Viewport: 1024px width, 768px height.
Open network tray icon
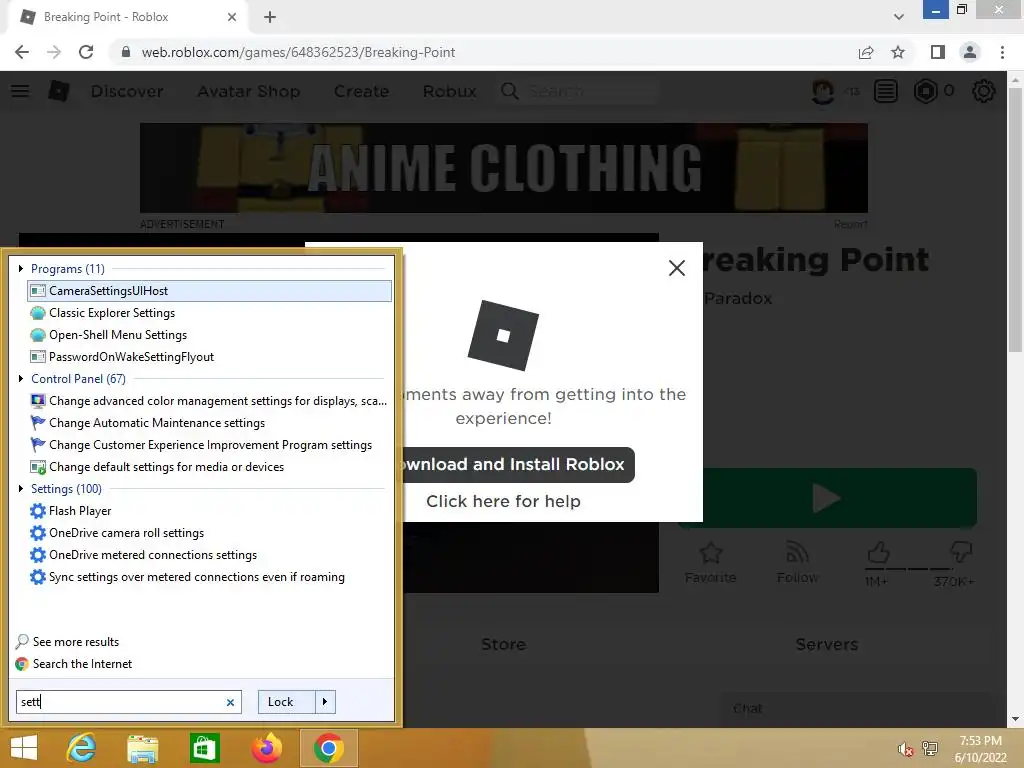(x=929, y=748)
